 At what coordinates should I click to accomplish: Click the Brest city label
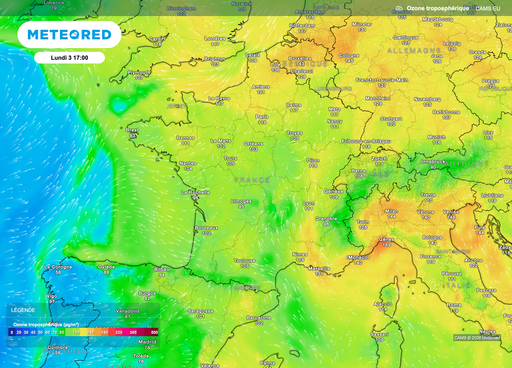133,130
